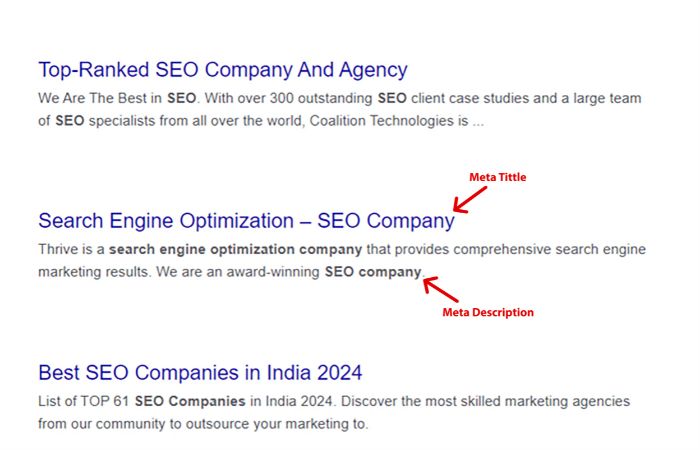Click 'Coalition Technologies' in the first snippet
Screen dimensions: 700x450
point(383,122)
